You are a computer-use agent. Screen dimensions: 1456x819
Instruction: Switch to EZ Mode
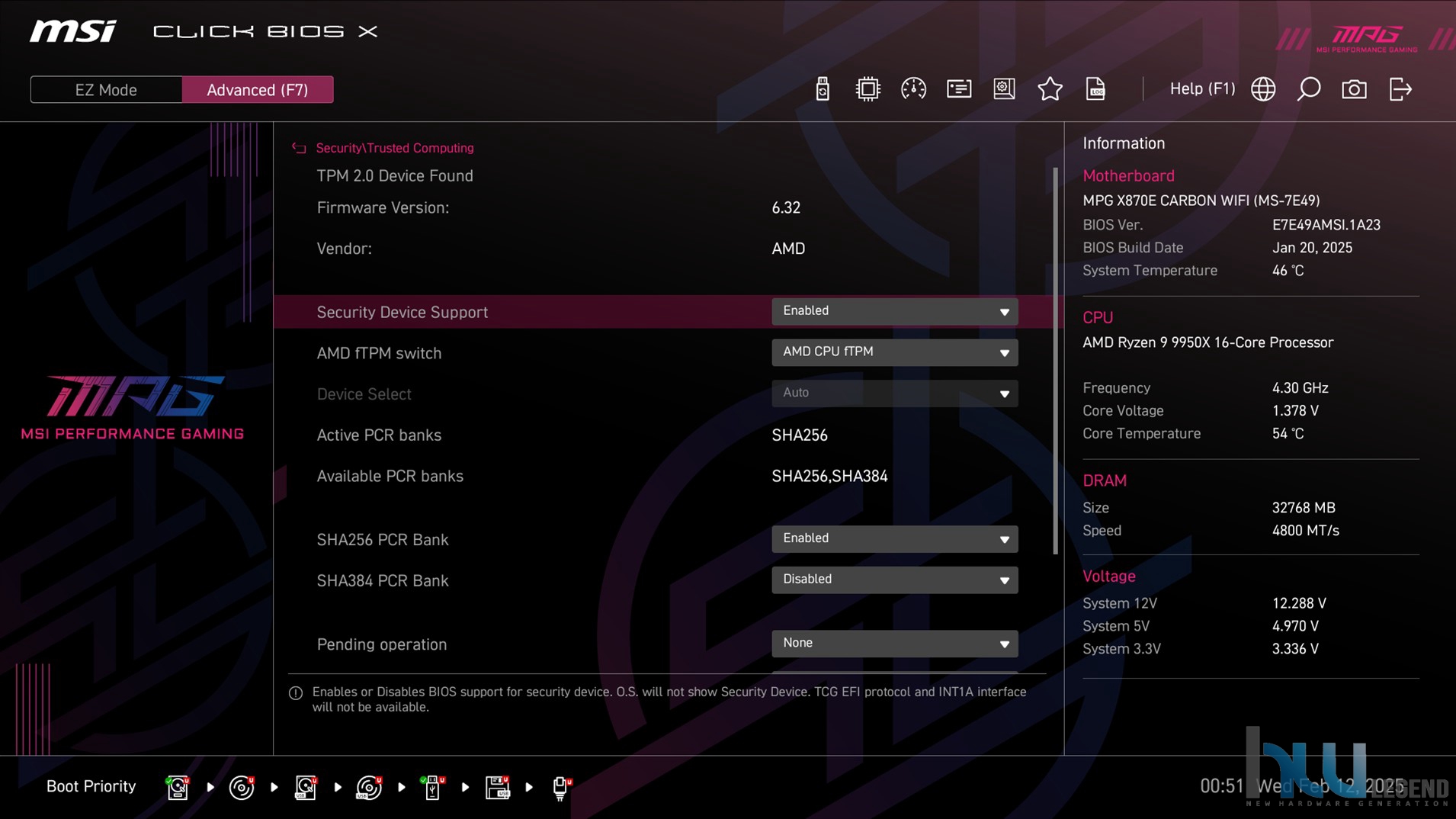point(106,90)
